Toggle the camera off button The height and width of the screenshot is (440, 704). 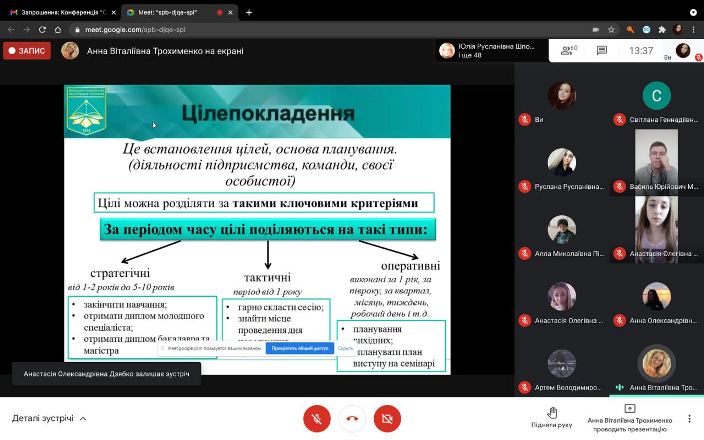coord(387,418)
